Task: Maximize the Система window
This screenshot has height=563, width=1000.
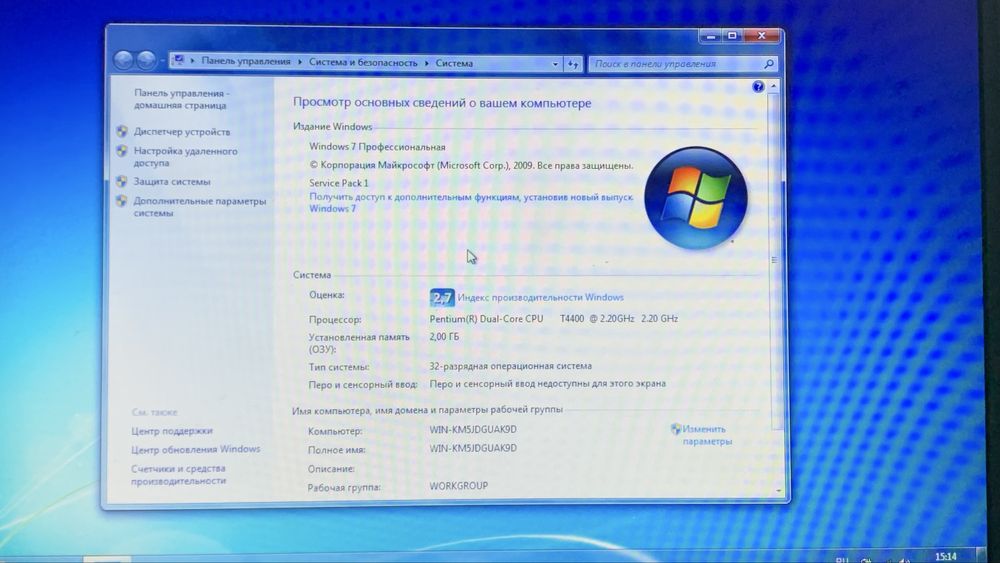Action: pyautogui.click(x=732, y=36)
